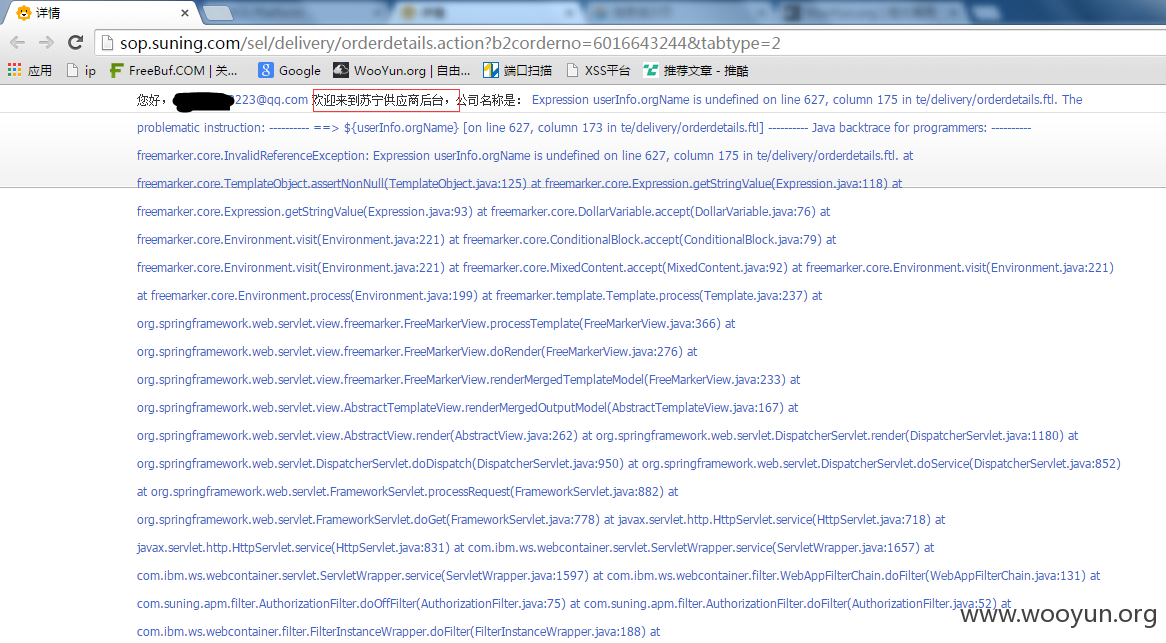1166x643 pixels.
Task: Click the FreeMarkerView.processTemplate trace line
Action: [x=436, y=324]
